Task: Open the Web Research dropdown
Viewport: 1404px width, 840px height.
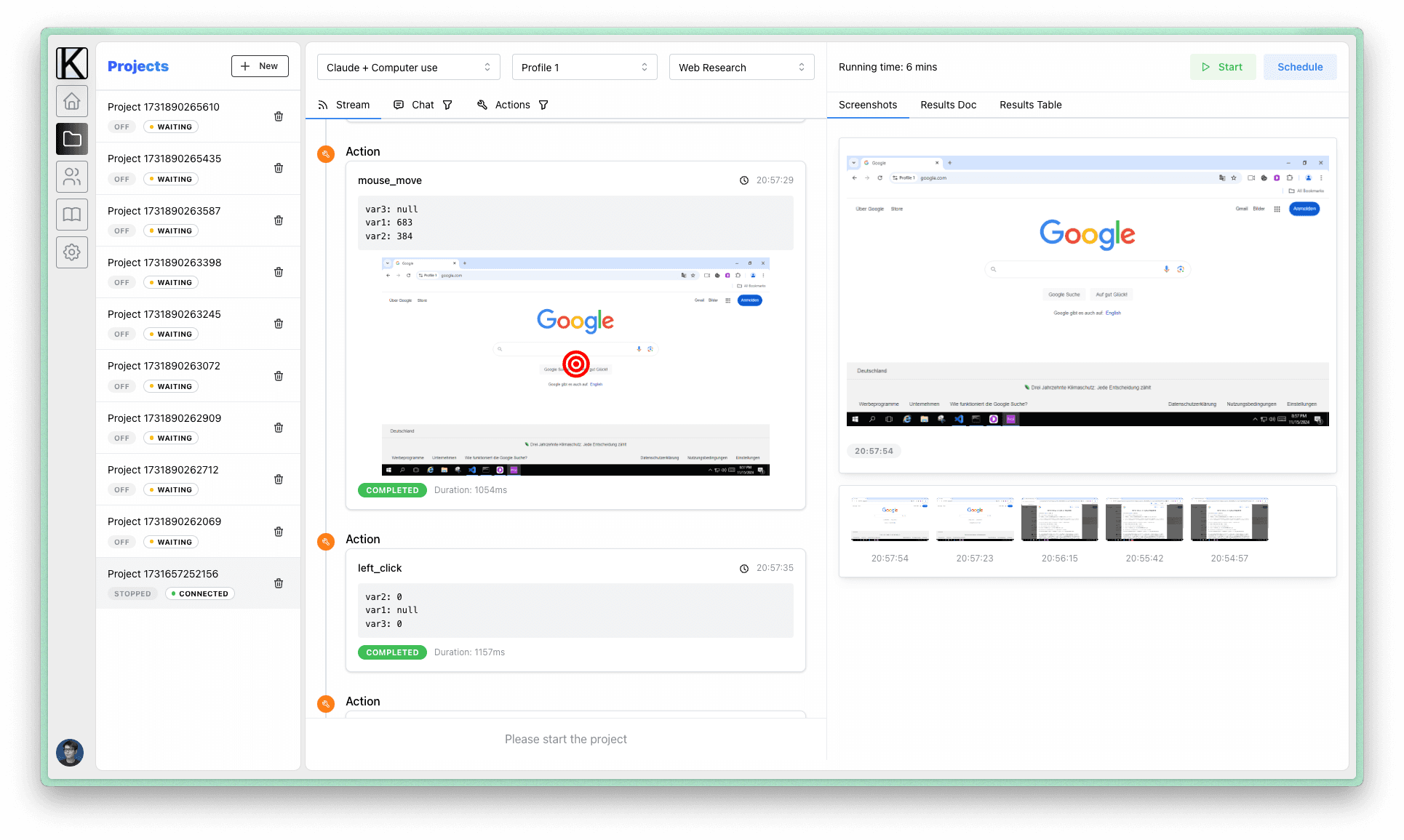Action: (742, 67)
